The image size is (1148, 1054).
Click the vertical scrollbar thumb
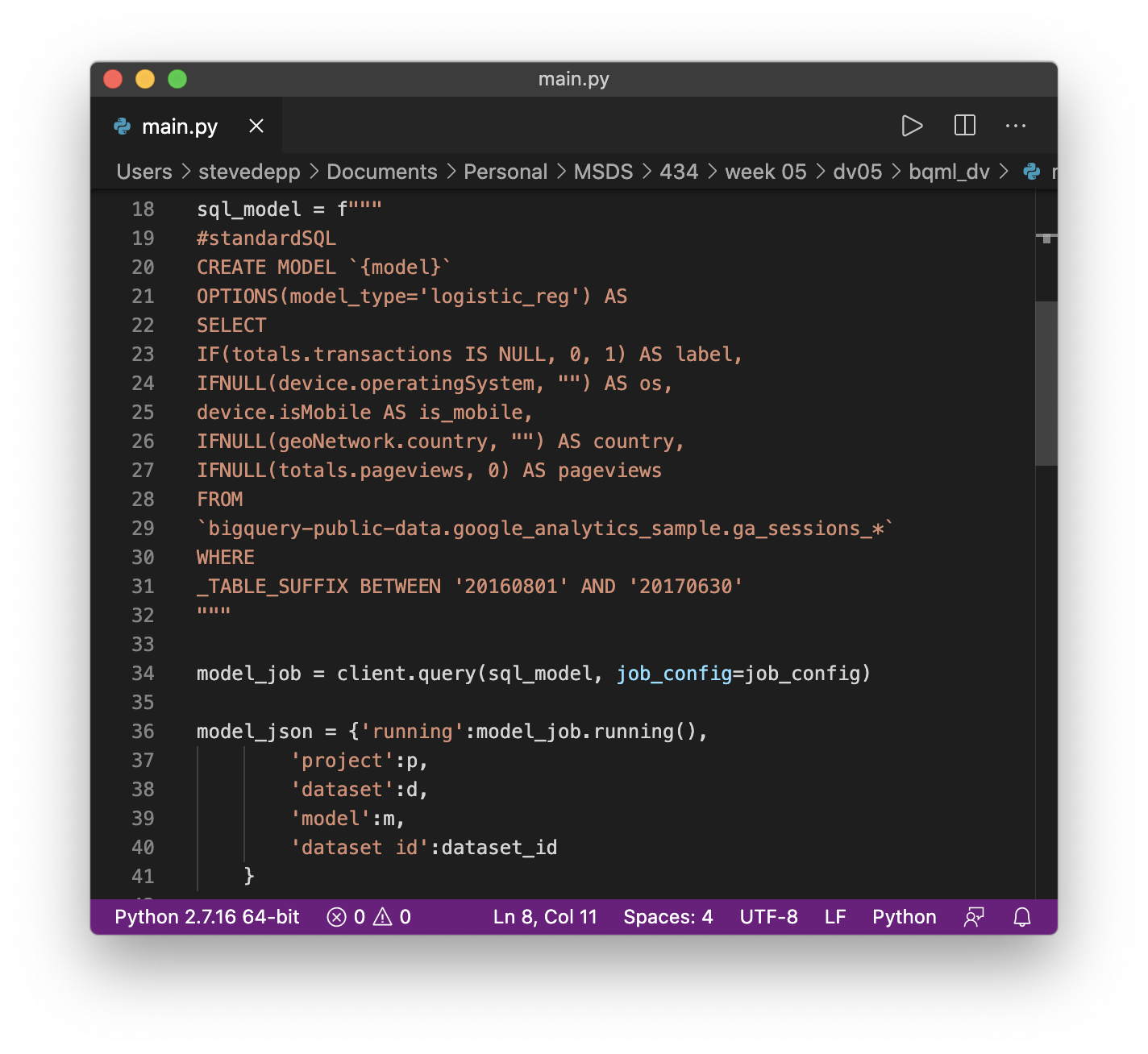(1046, 384)
